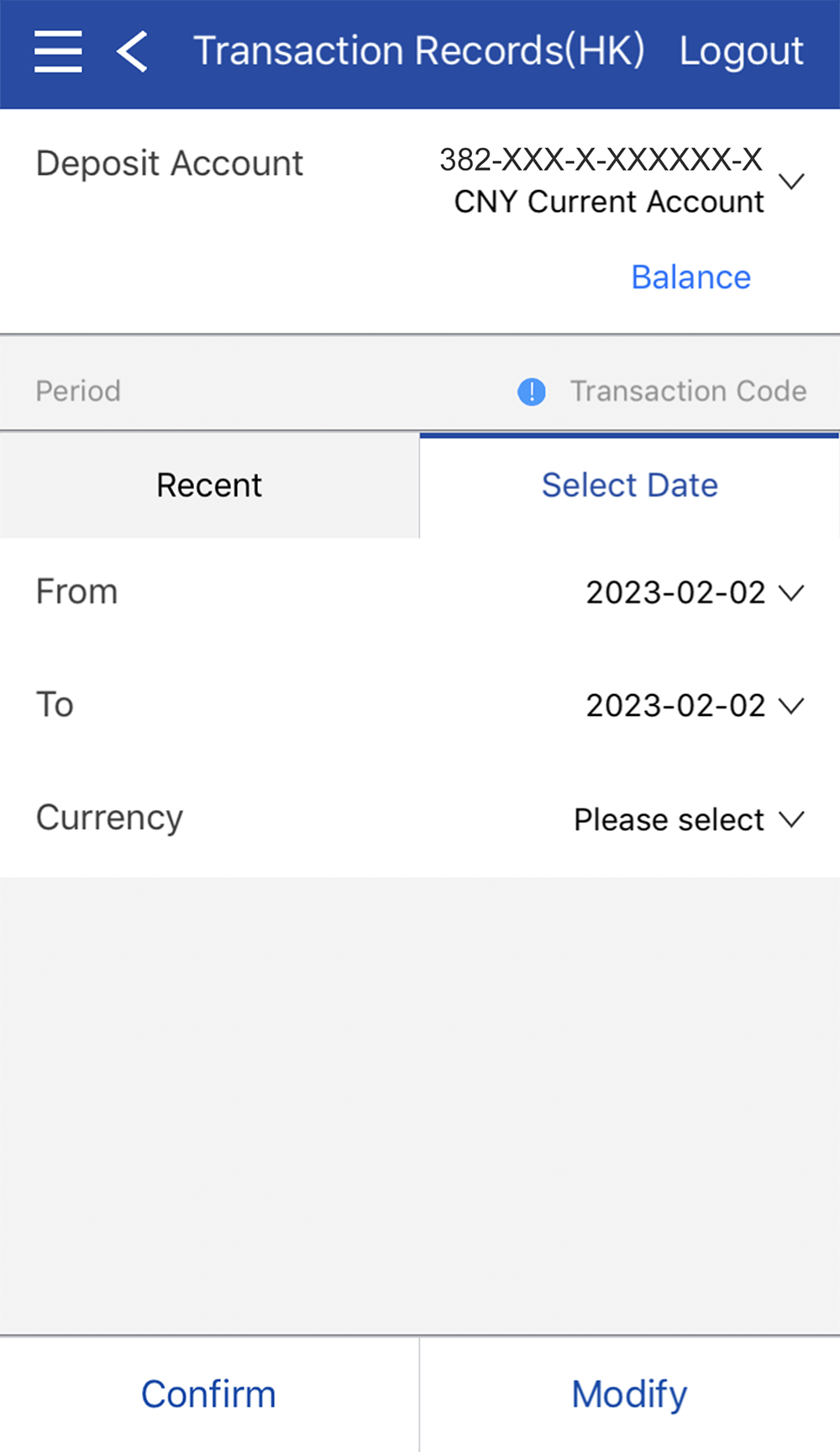This screenshot has height=1452, width=840.
Task: Switch to the Select Date tab
Action: coord(629,485)
